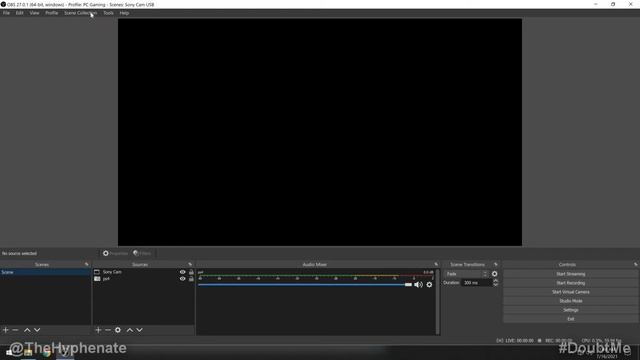
Task: Open ps4 audio settings gear in mixer
Action: (429, 284)
